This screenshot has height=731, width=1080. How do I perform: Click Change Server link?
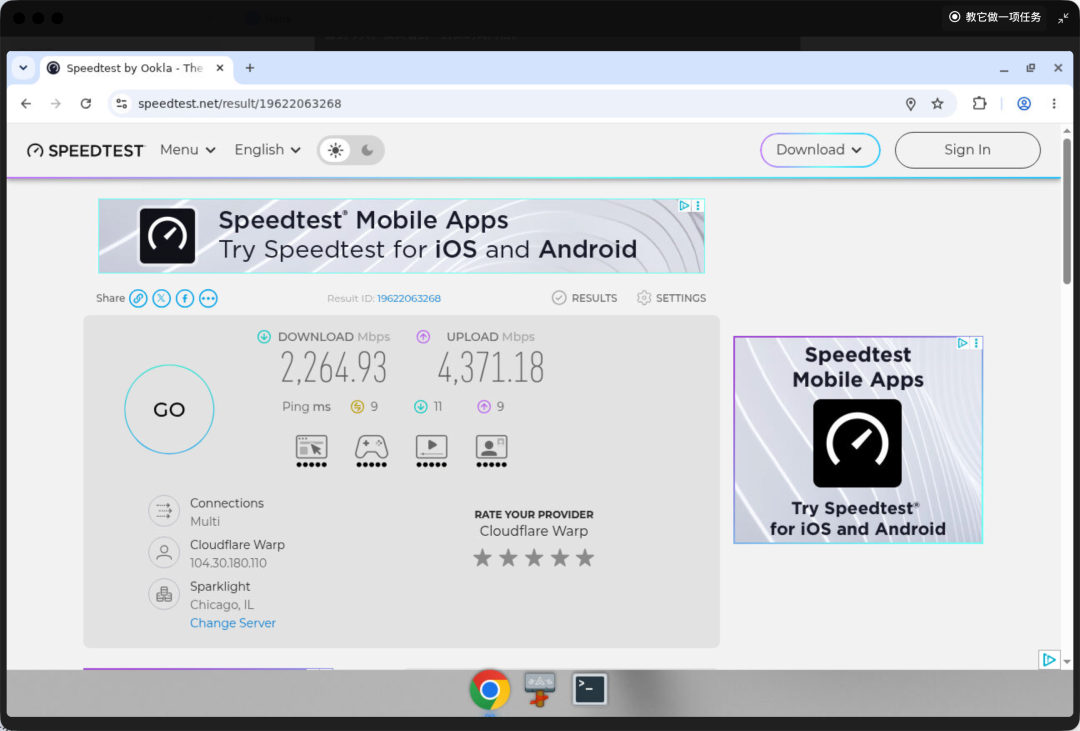pyautogui.click(x=233, y=624)
